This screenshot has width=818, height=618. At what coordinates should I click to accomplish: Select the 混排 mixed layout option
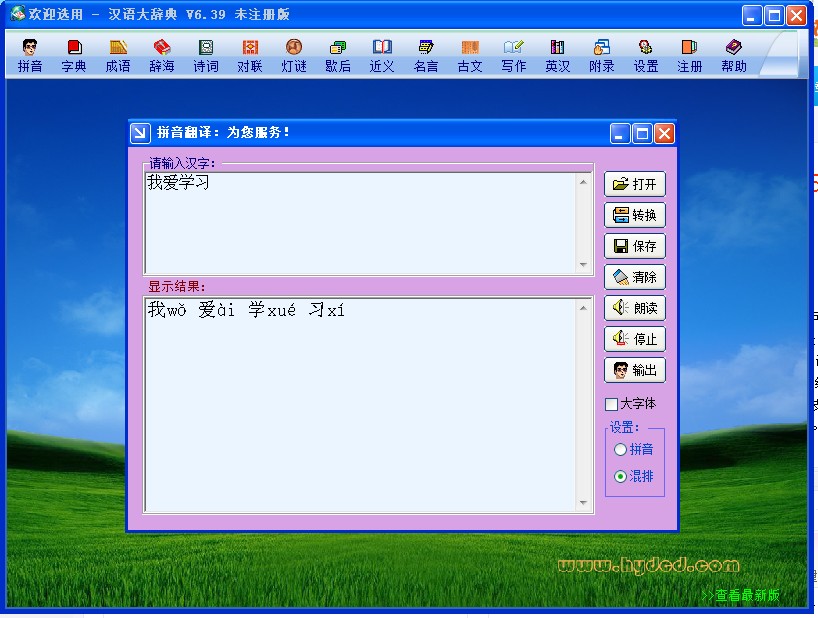pyautogui.click(x=621, y=477)
